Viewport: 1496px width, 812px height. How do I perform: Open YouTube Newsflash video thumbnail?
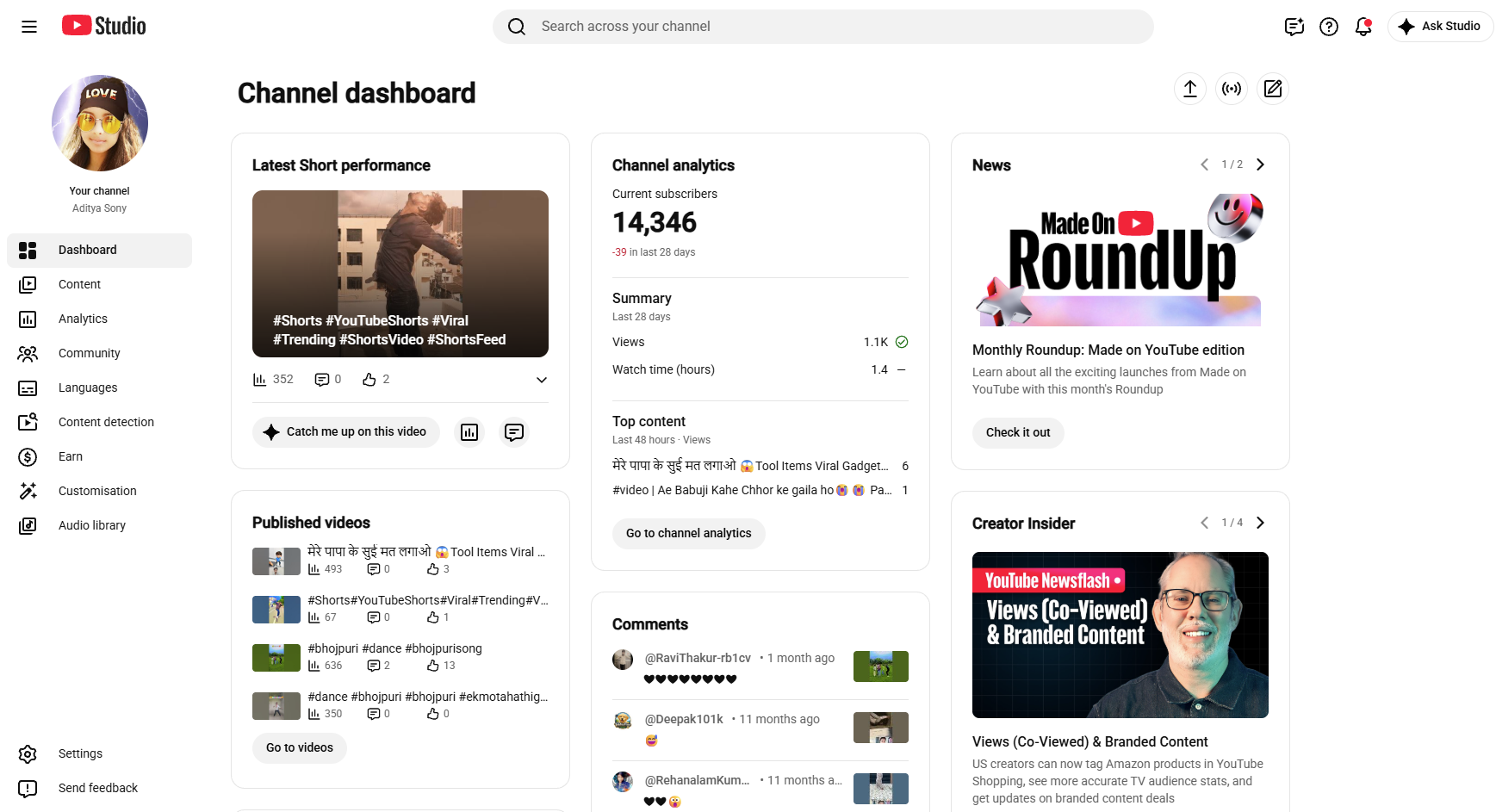(1120, 635)
